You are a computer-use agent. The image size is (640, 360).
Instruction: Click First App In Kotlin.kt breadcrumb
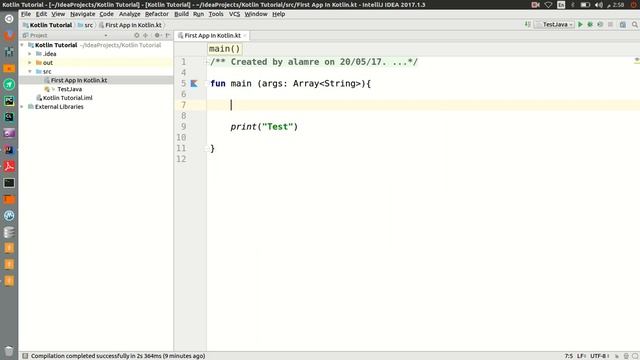[x=130, y=25]
